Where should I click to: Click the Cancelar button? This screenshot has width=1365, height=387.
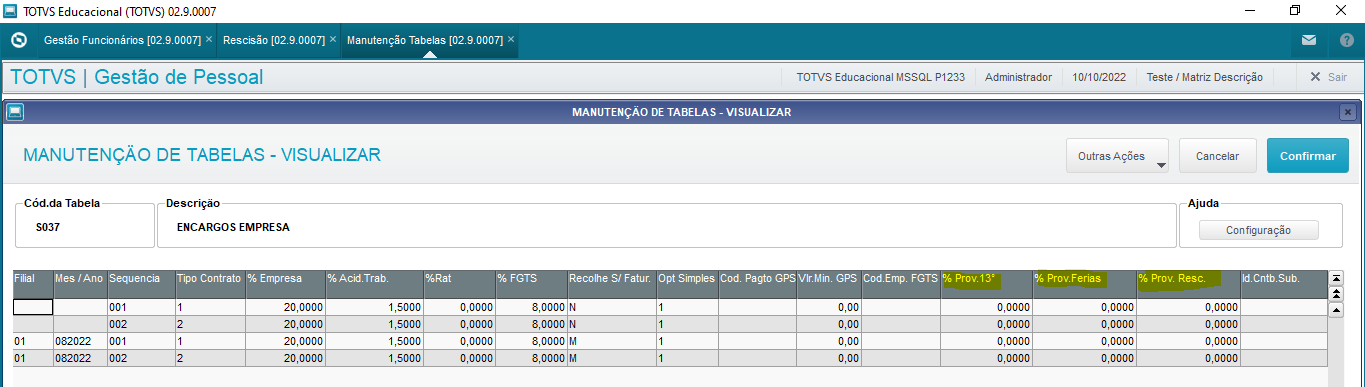point(1217,156)
